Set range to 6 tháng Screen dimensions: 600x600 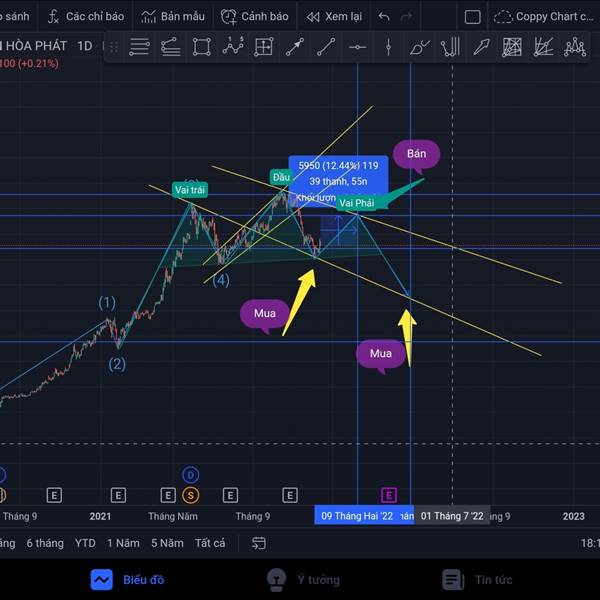coord(45,543)
